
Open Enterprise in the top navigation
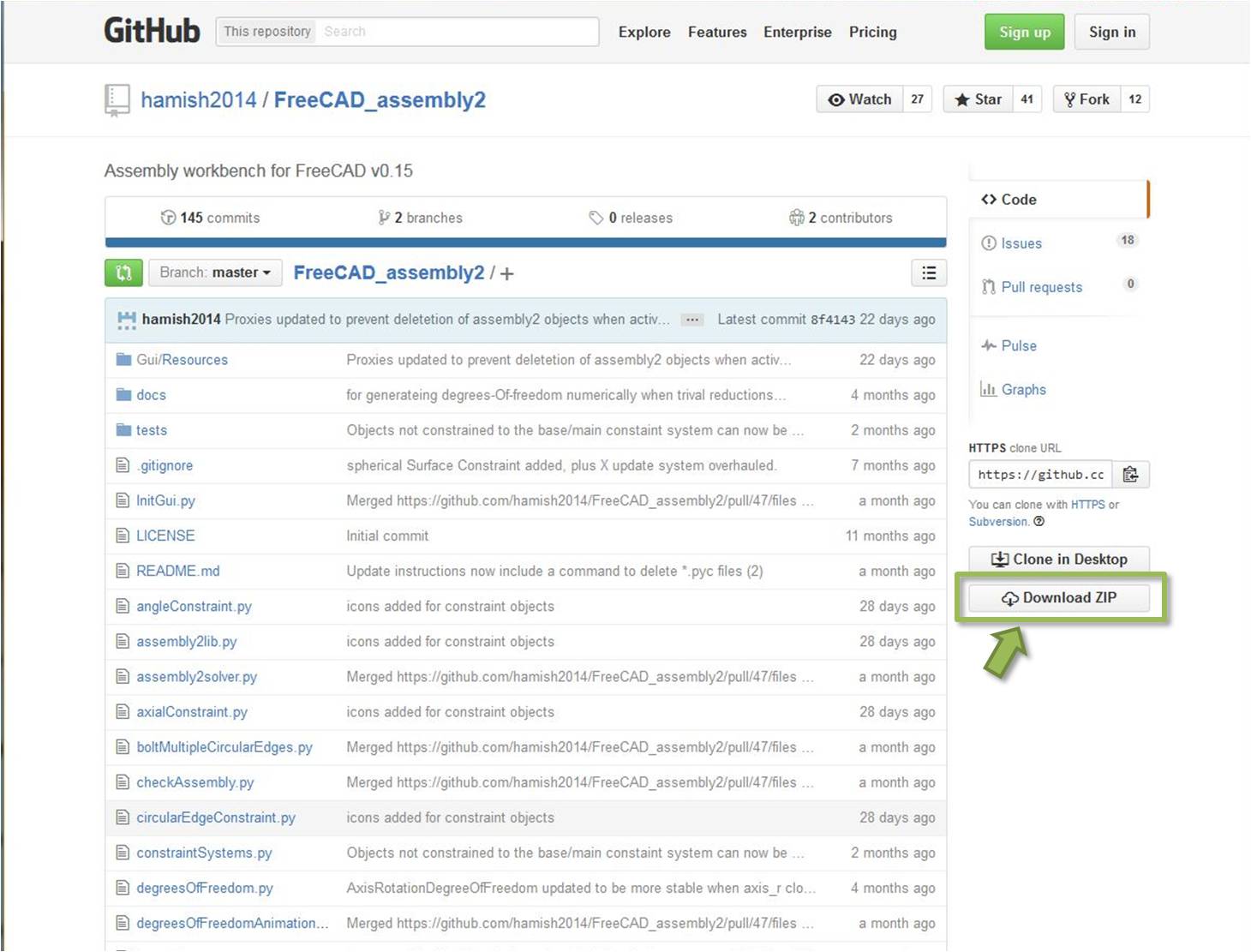[x=798, y=32]
